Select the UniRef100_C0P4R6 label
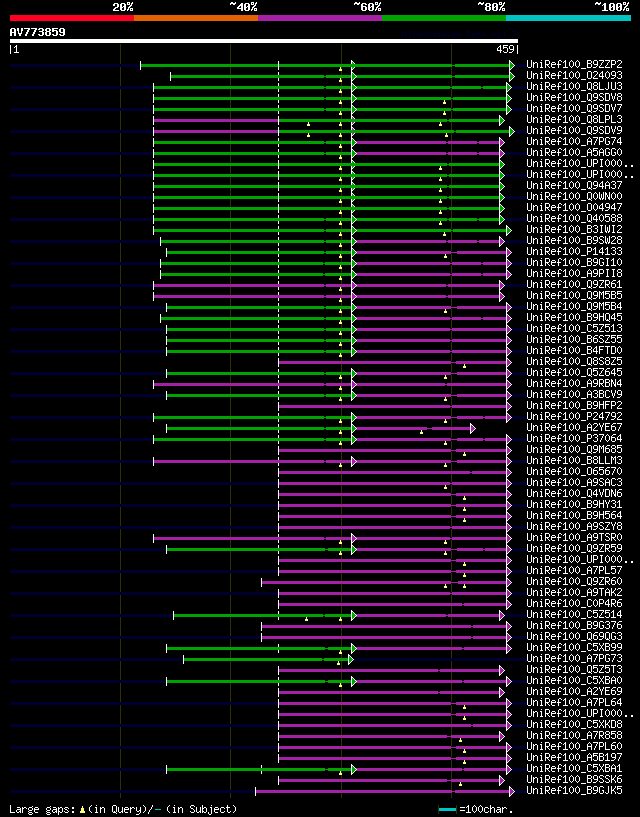The image size is (640, 817). 574,604
